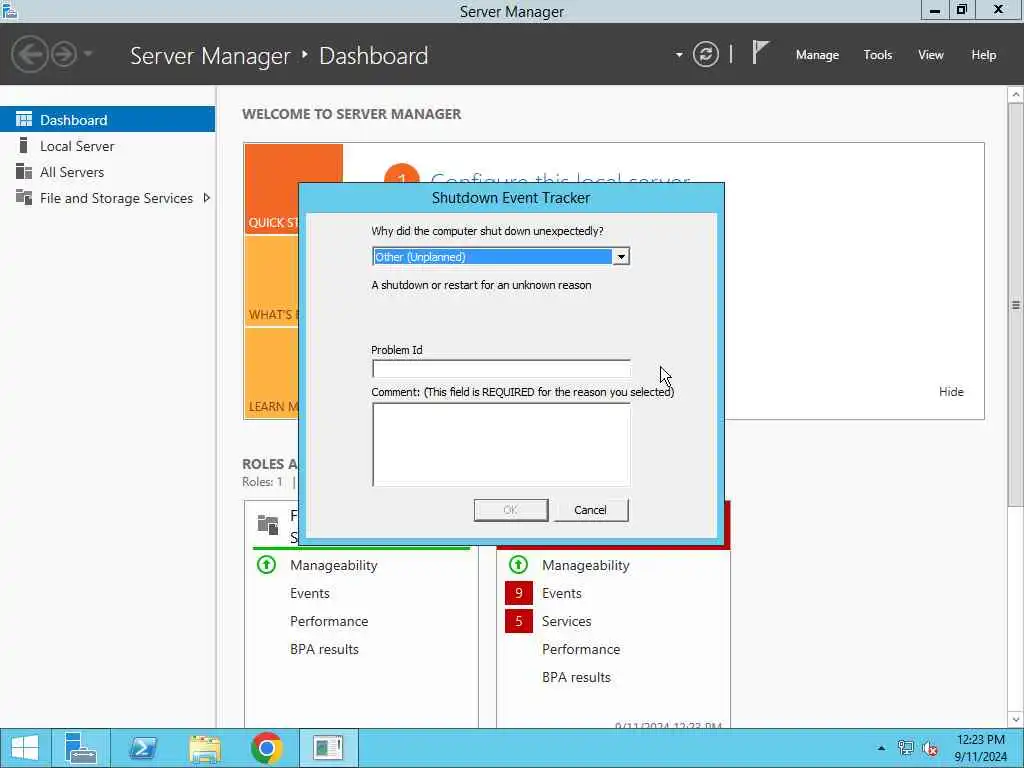Image resolution: width=1024 pixels, height=768 pixels.
Task: Open the navigation history dropdown arrow
Action: click(88, 54)
